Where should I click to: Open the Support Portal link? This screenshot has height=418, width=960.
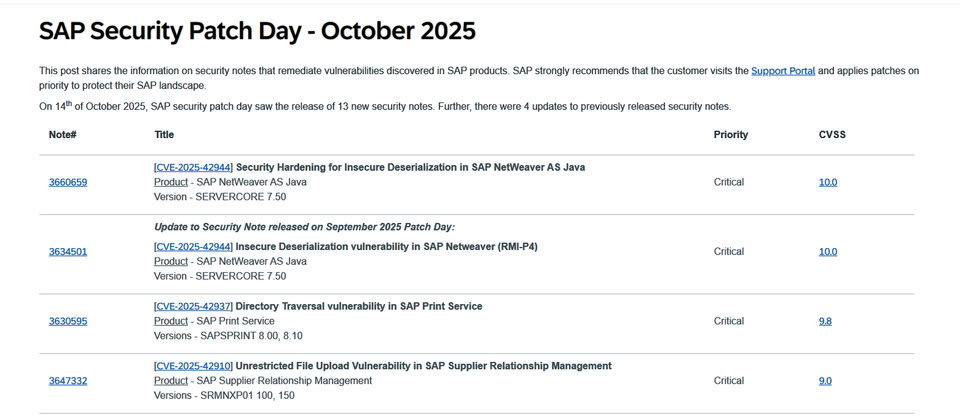[x=783, y=71]
